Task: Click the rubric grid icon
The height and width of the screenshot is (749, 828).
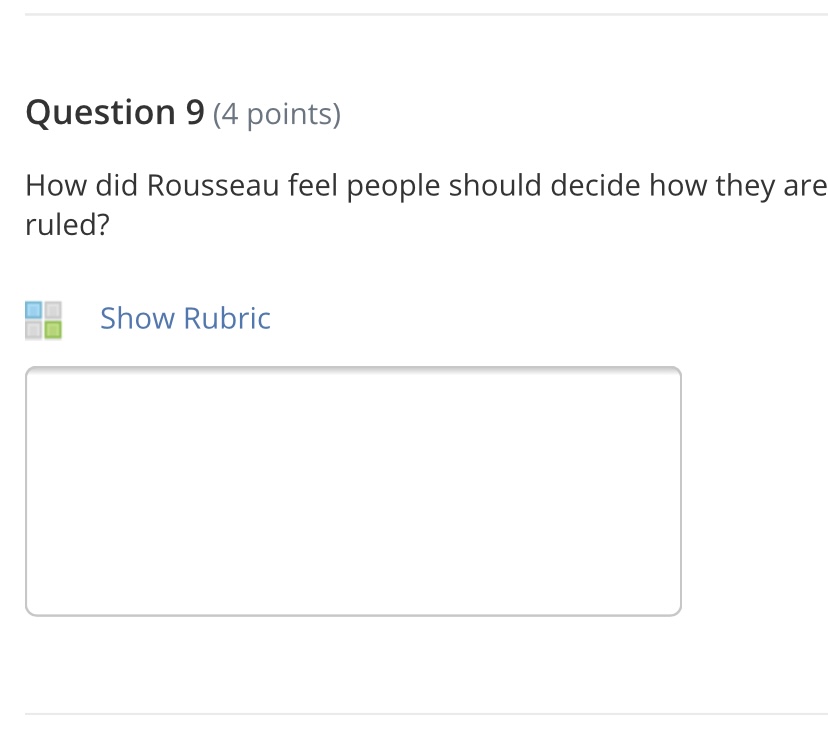Action: (x=43, y=319)
